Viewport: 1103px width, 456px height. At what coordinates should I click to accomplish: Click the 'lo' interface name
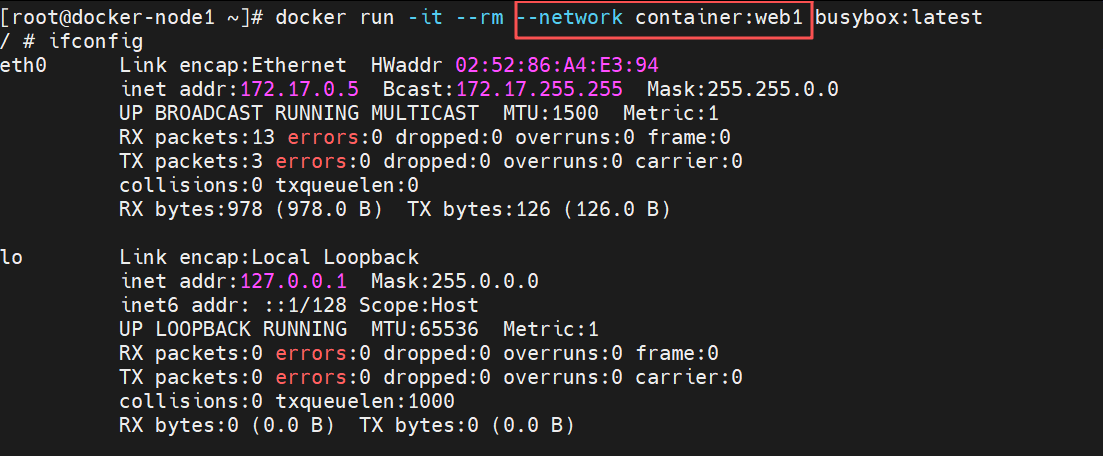pos(12,257)
